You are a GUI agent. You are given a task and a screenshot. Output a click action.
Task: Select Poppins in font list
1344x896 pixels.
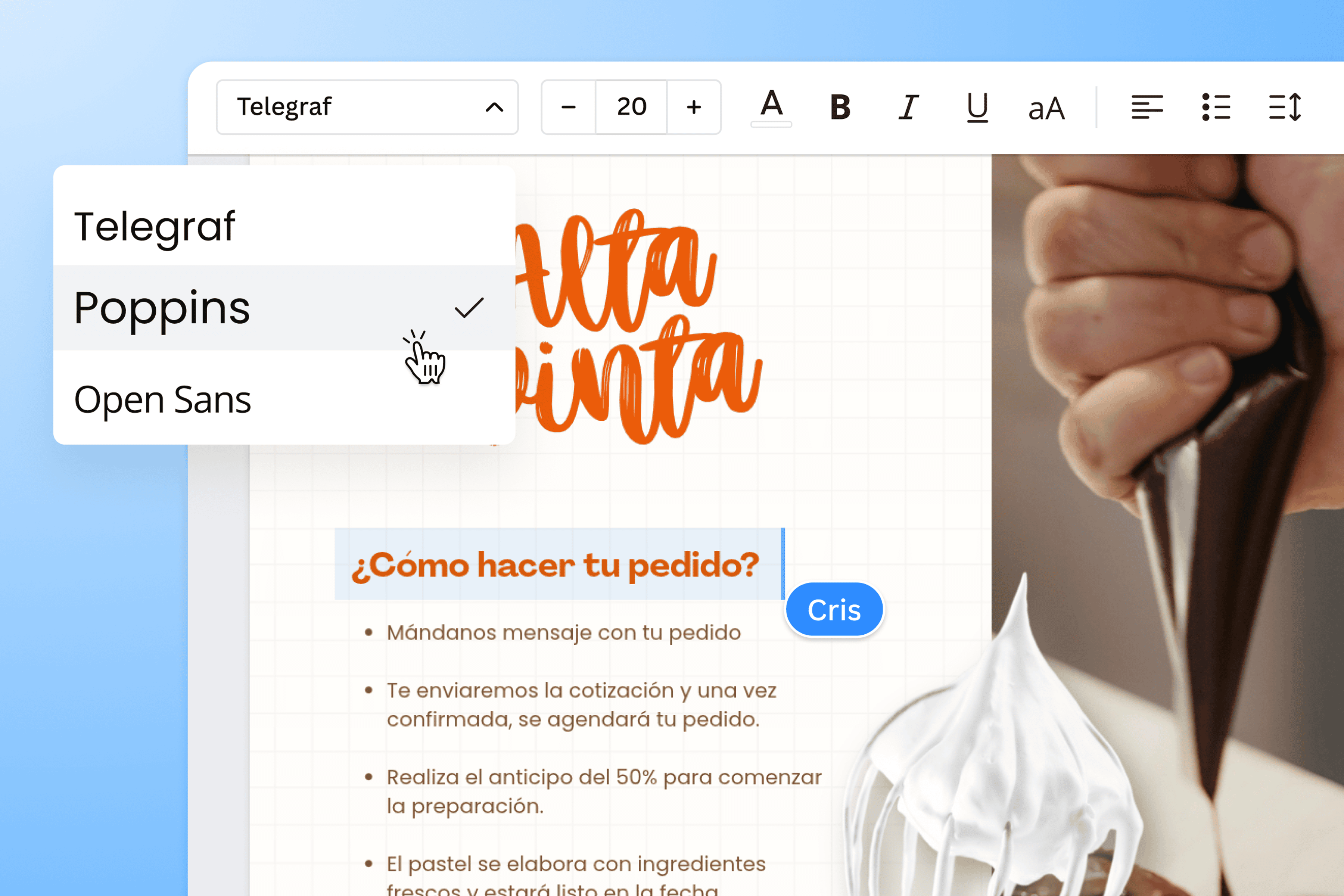284,307
